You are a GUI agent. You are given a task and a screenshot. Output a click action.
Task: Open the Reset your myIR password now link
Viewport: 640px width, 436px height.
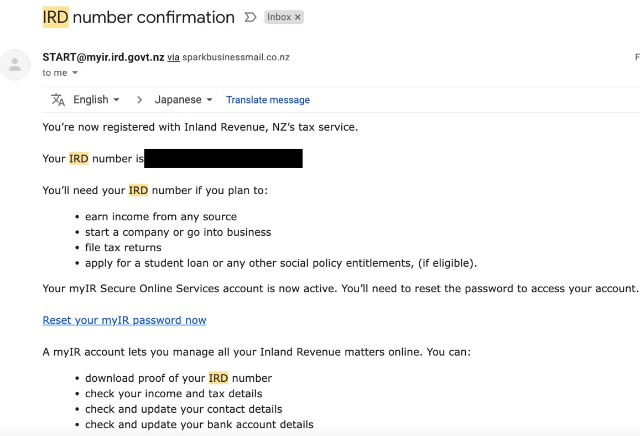(x=124, y=320)
